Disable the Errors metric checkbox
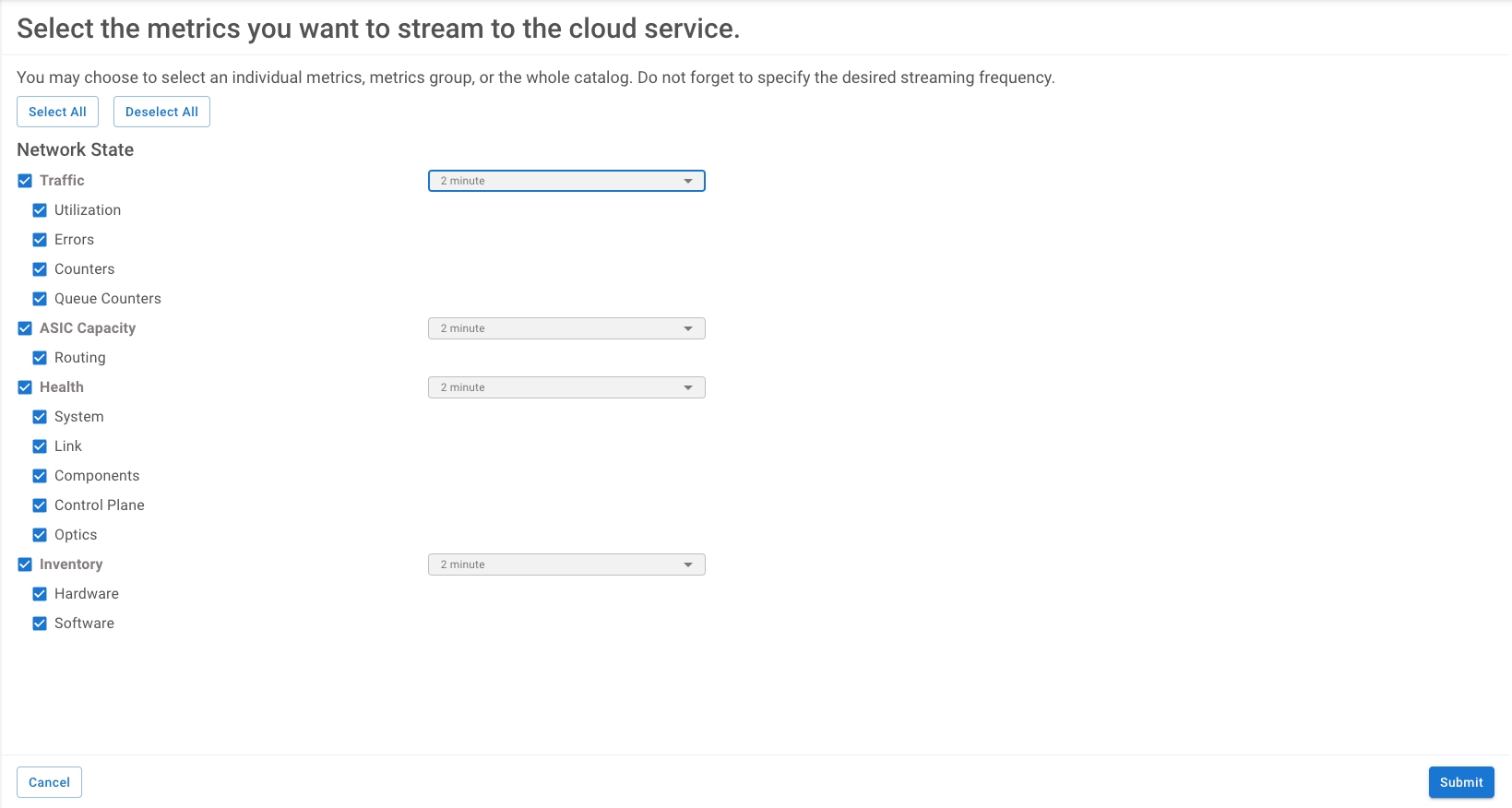Viewport: 1512px width, 808px height. (x=40, y=240)
